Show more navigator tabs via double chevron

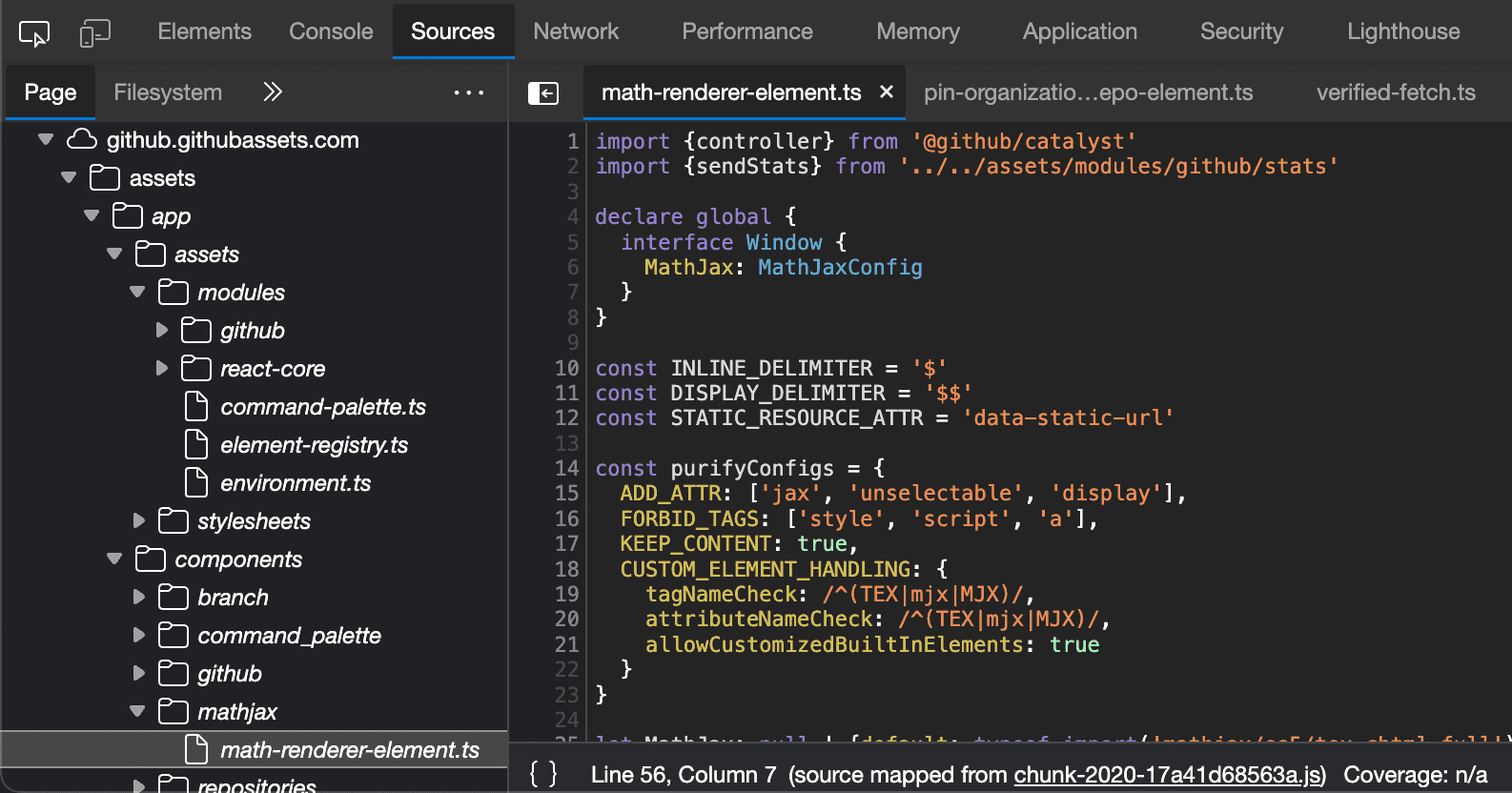coord(273,91)
